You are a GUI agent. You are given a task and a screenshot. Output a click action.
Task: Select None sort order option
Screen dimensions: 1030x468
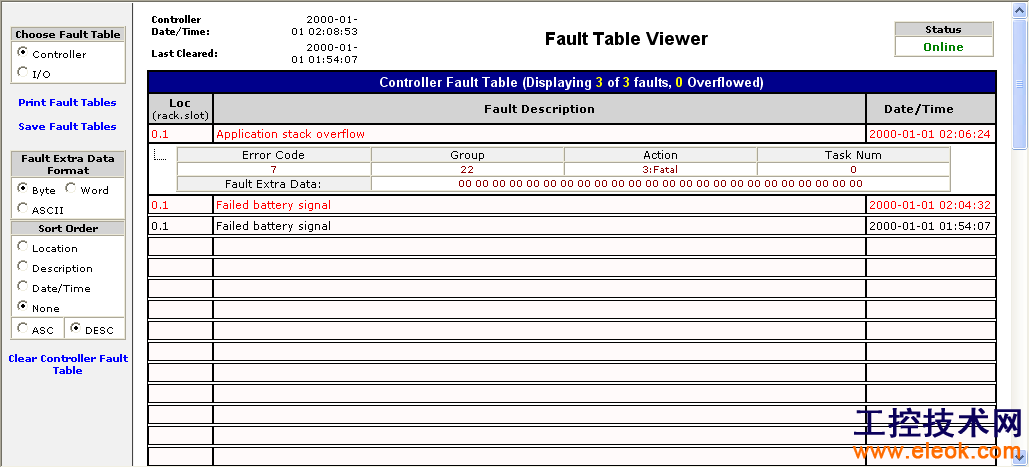pos(23,306)
